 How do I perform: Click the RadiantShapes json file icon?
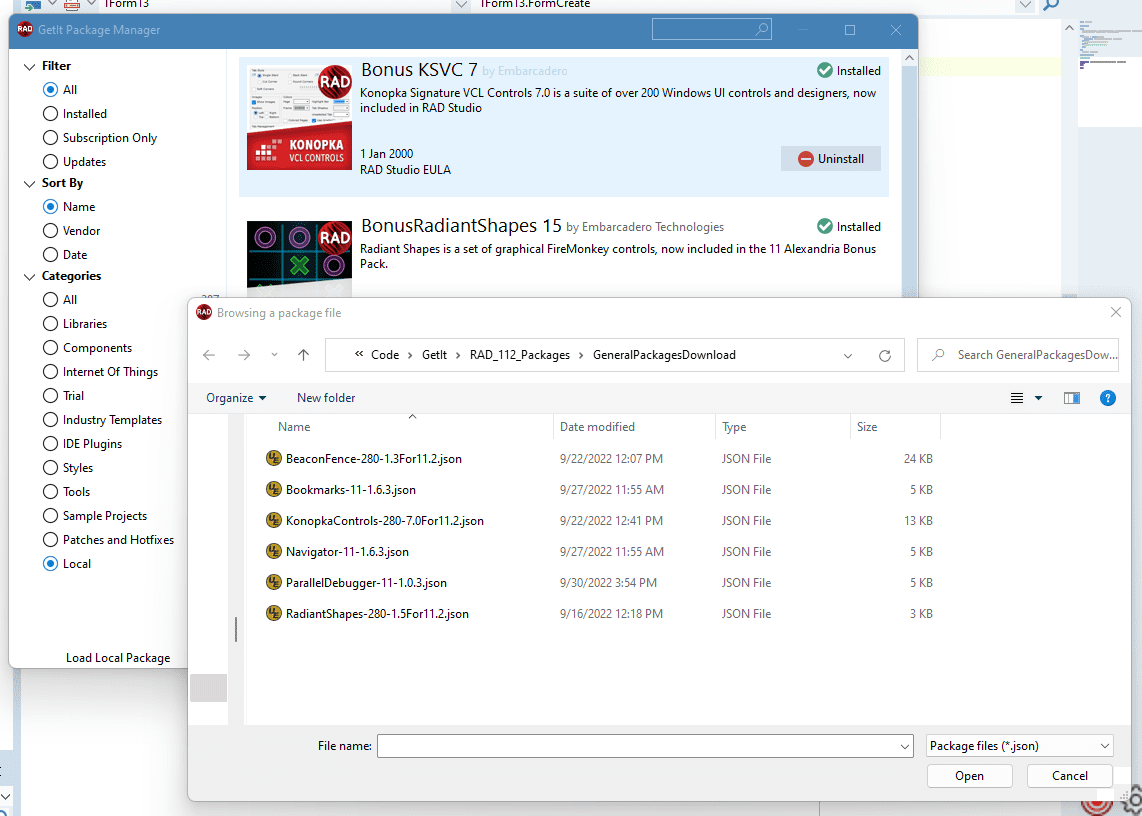point(274,613)
